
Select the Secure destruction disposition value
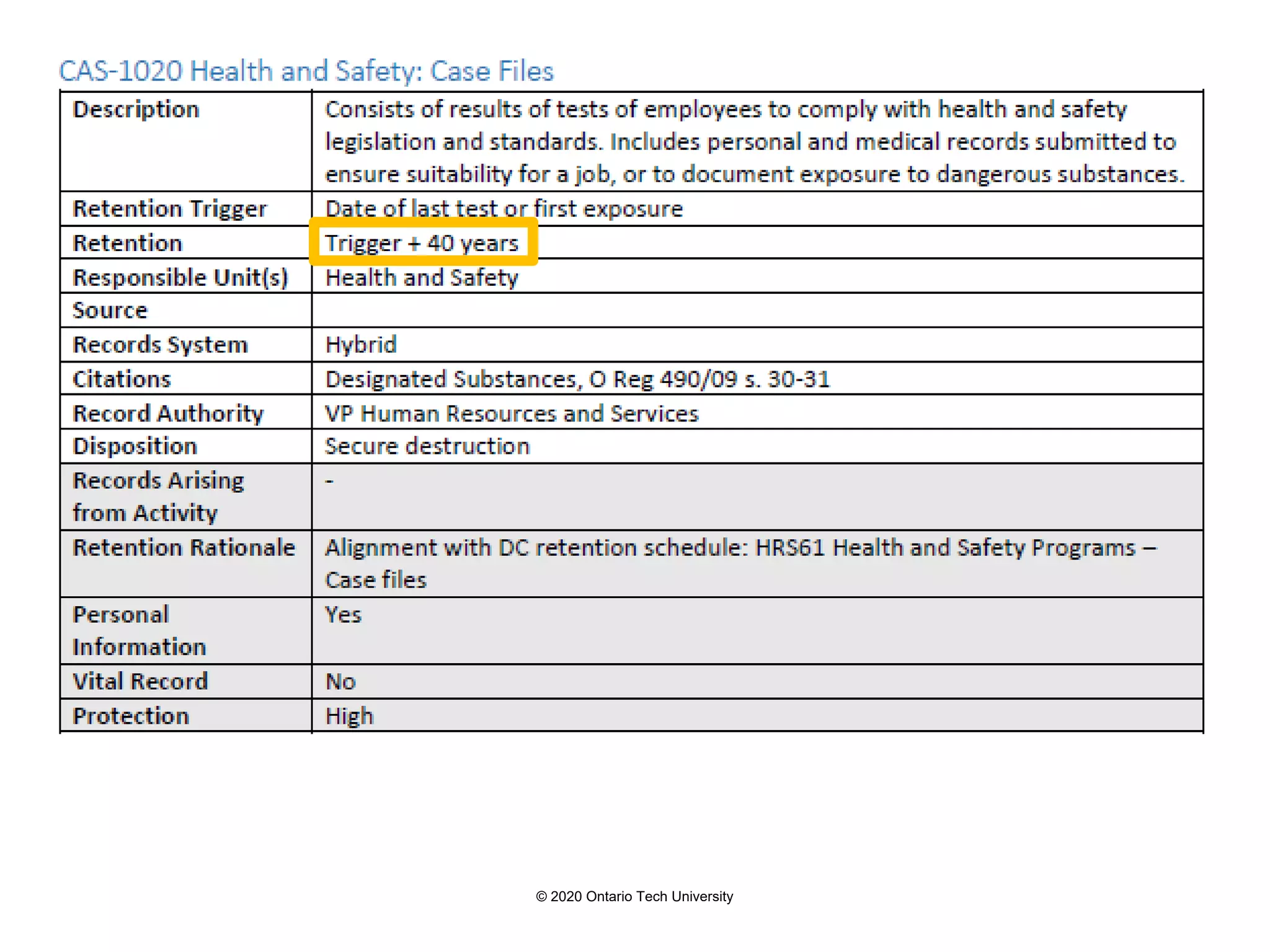tap(427, 446)
